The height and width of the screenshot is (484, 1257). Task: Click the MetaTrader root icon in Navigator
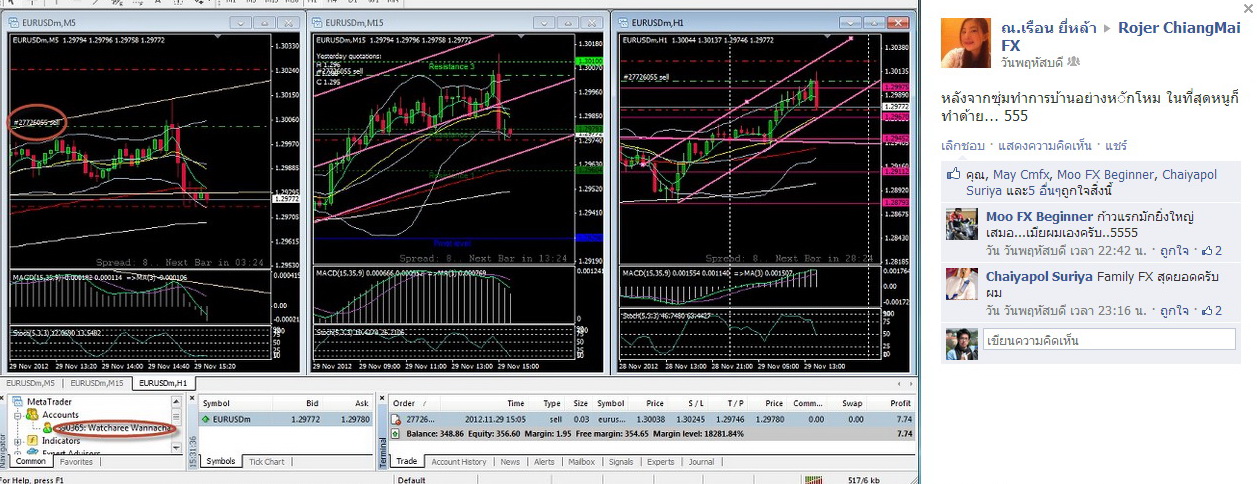[x=18, y=402]
